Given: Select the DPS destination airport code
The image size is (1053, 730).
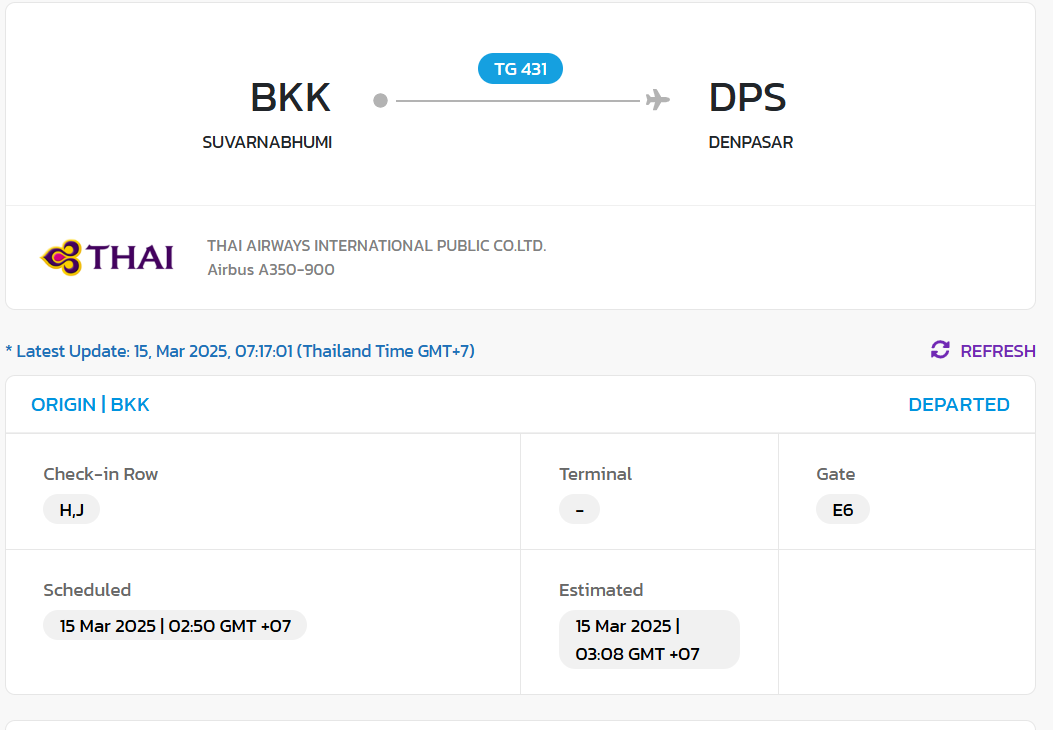Looking at the screenshot, I should coord(747,97).
